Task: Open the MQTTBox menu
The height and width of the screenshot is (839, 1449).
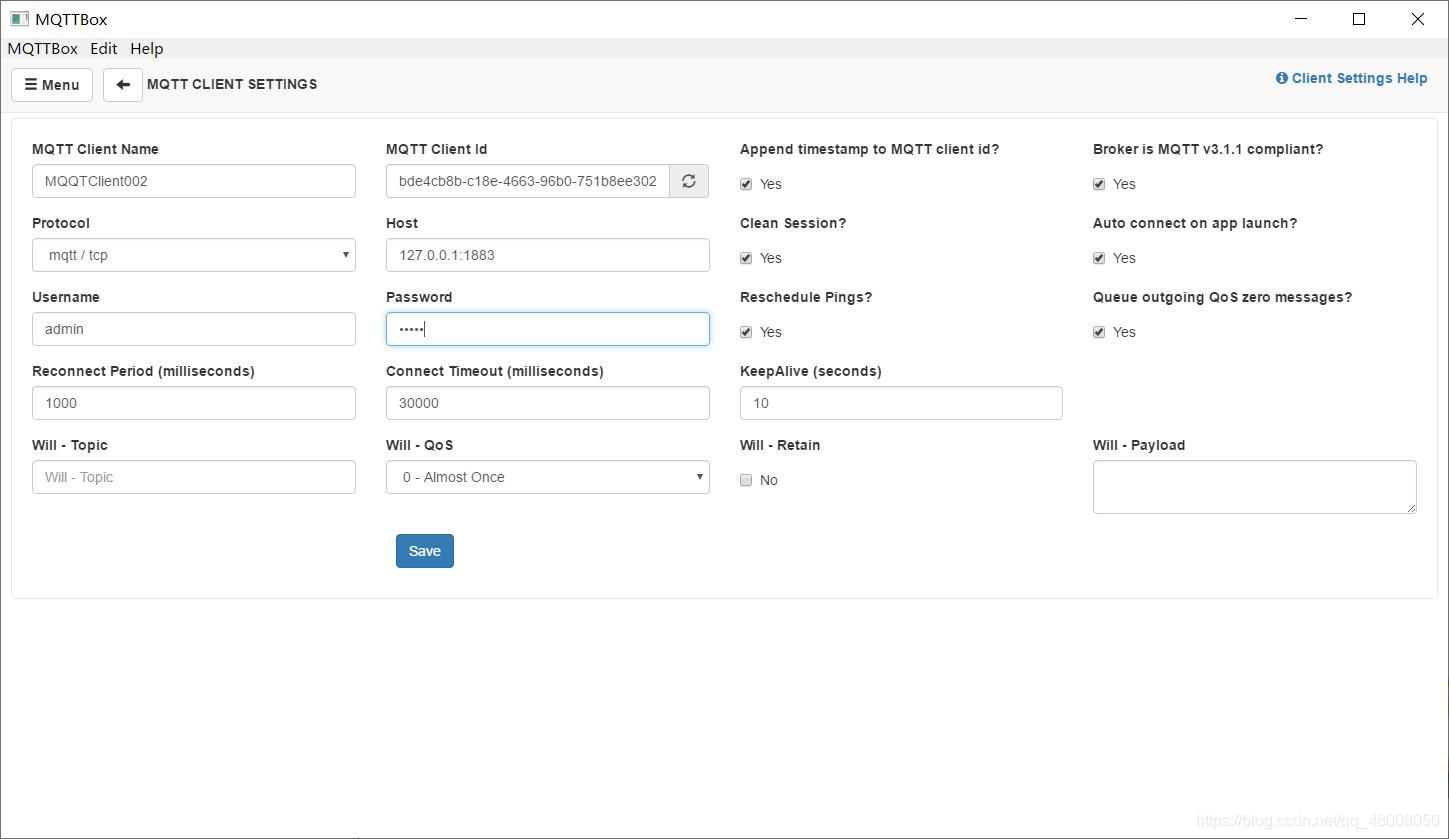Action: (x=42, y=48)
